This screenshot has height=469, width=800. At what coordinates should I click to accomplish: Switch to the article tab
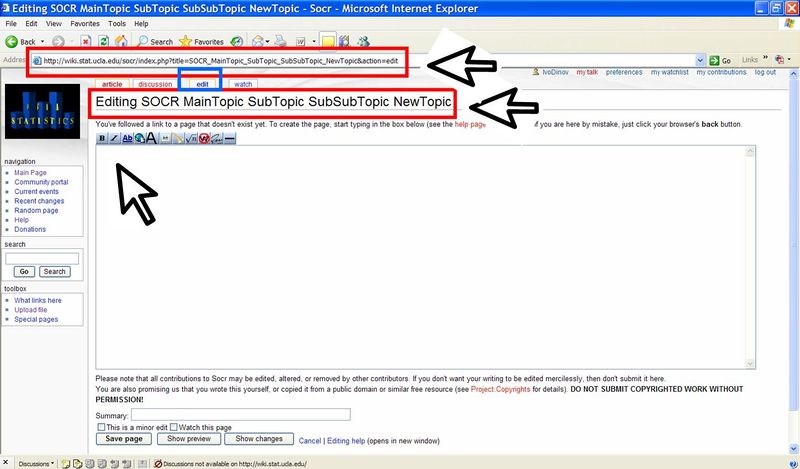click(112, 84)
